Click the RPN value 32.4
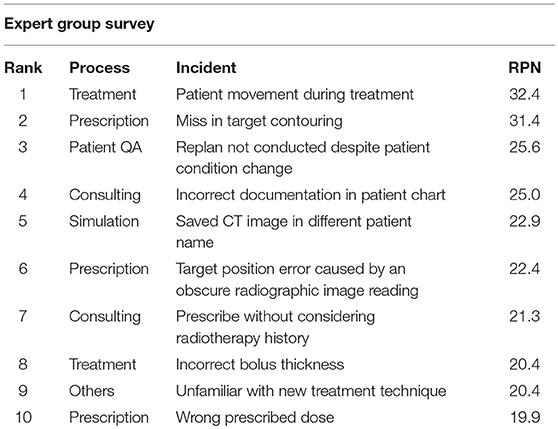 (x=525, y=94)
